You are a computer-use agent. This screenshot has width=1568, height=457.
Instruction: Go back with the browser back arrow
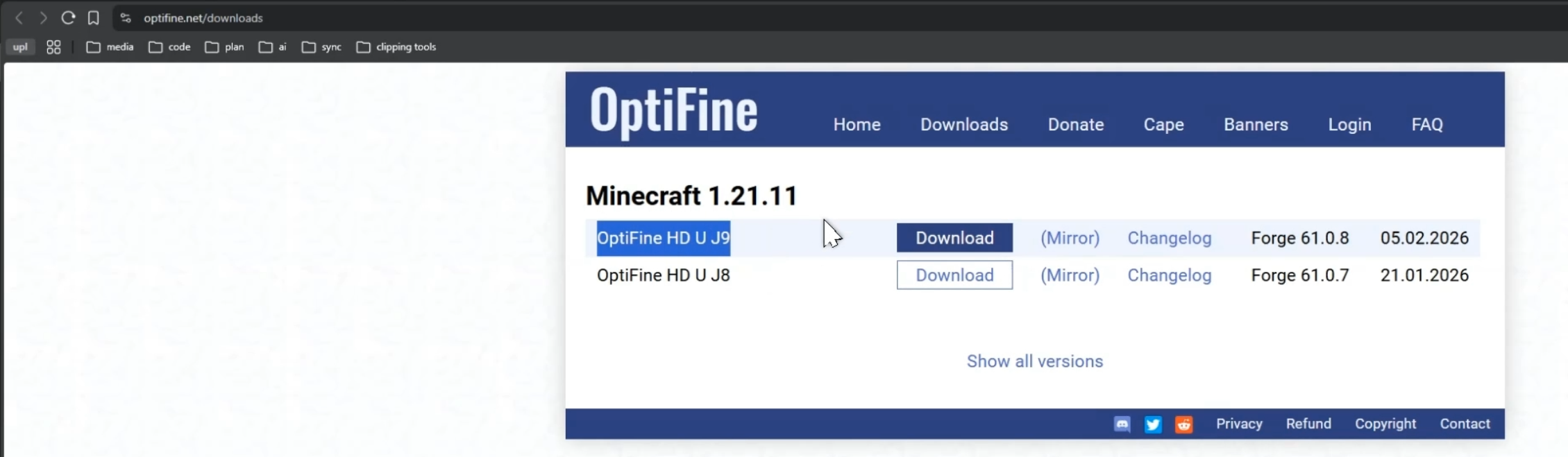point(19,18)
